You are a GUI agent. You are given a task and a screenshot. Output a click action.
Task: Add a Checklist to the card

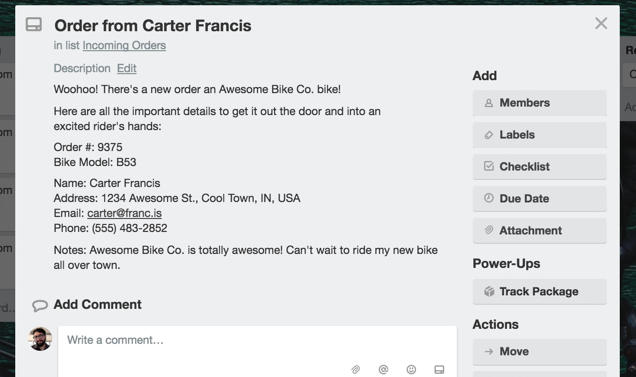(539, 167)
